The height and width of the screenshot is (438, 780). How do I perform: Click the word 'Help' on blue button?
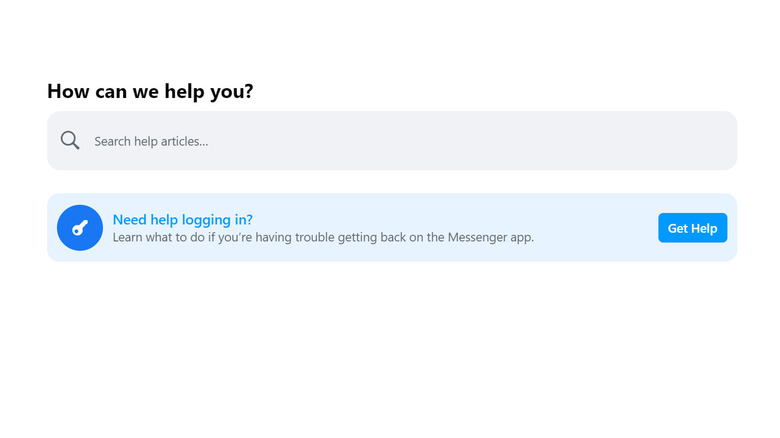pyautogui.click(x=705, y=229)
